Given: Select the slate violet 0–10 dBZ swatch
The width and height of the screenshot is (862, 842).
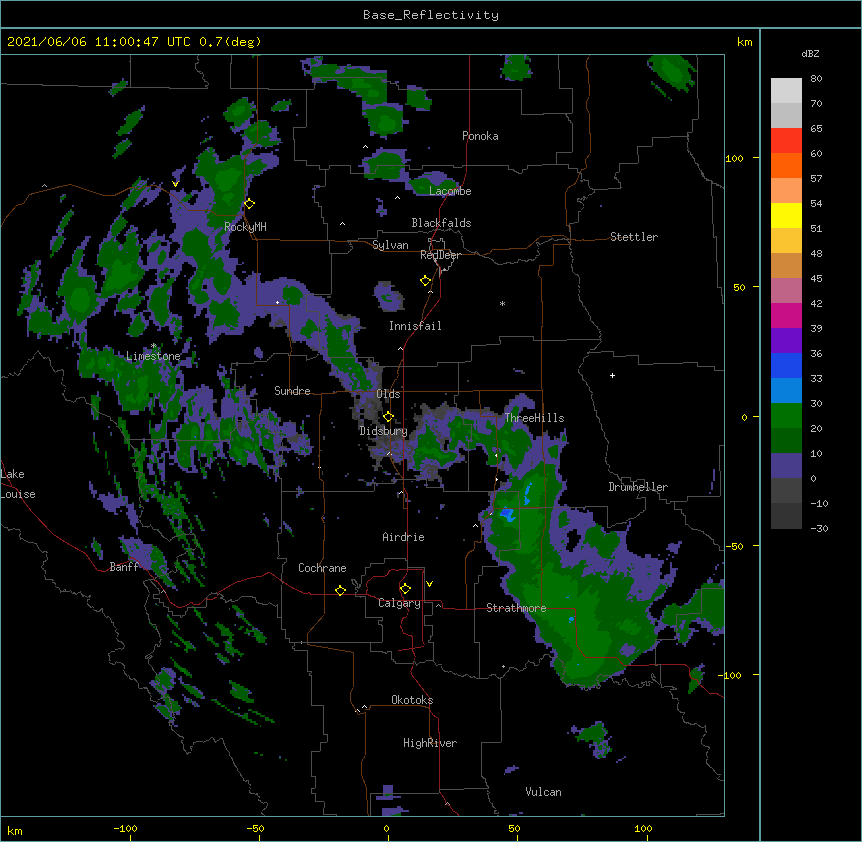Looking at the screenshot, I should click(x=786, y=466).
